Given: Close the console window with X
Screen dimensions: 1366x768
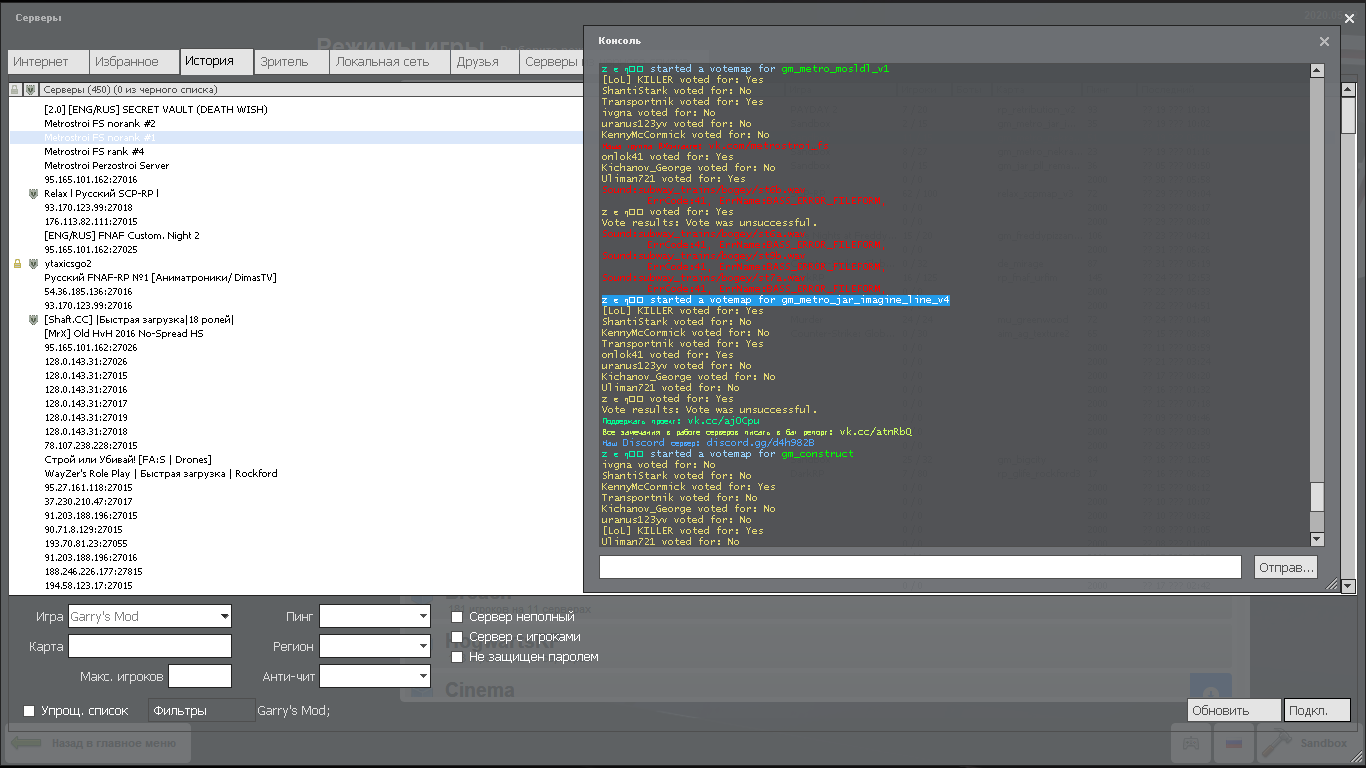Looking at the screenshot, I should pos(1324,41).
